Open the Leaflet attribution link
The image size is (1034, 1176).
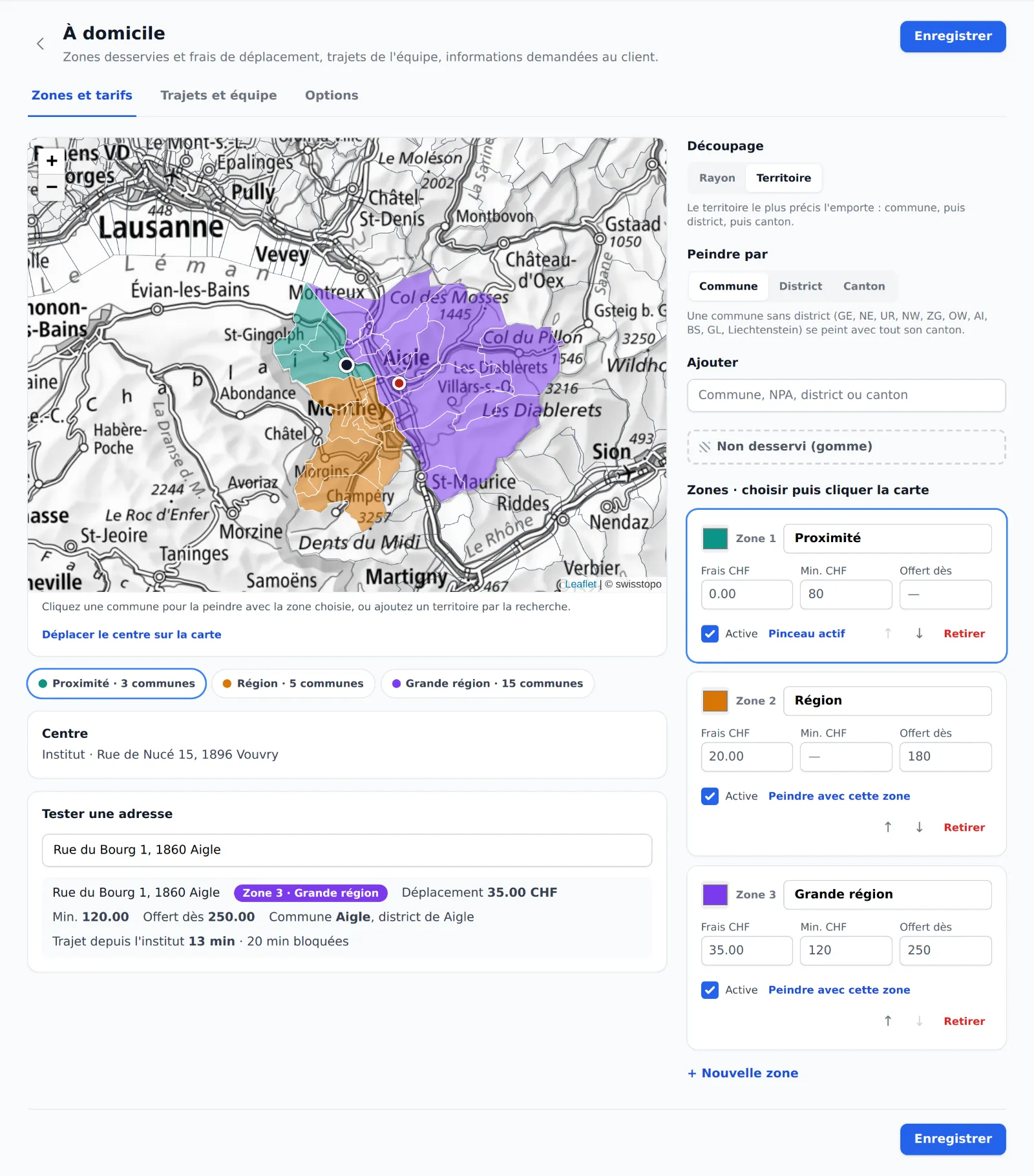(580, 584)
